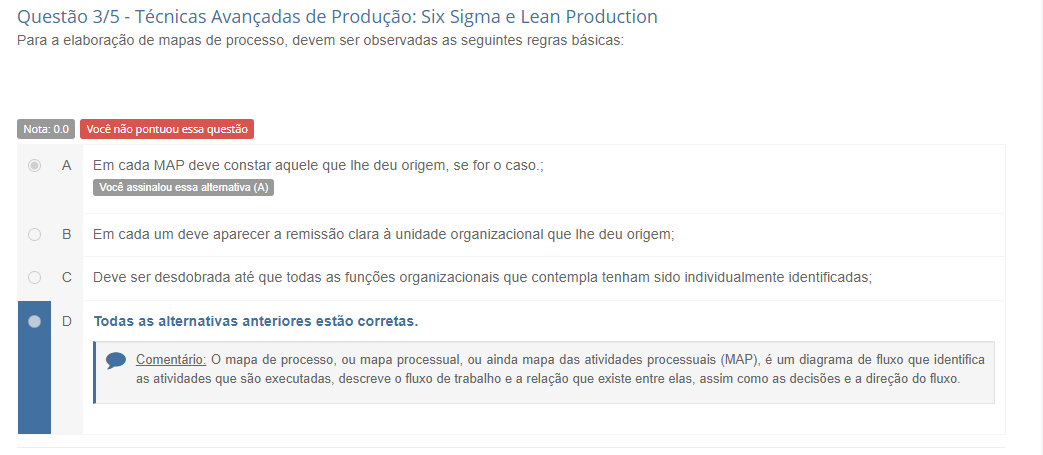Mark the radio button for alternative C
The width and height of the screenshot is (1043, 455).
tap(35, 277)
